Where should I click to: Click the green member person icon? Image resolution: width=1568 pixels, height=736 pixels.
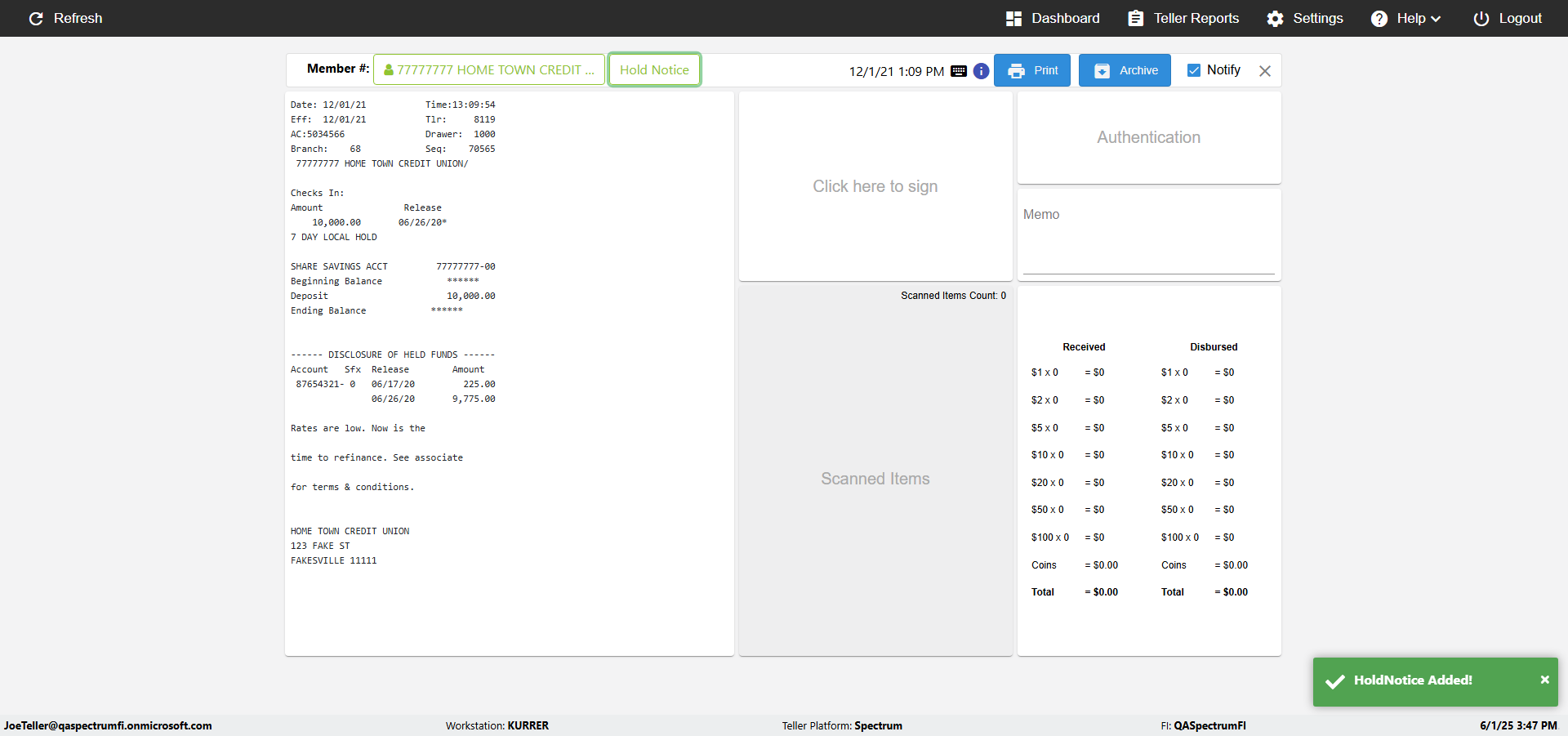389,70
